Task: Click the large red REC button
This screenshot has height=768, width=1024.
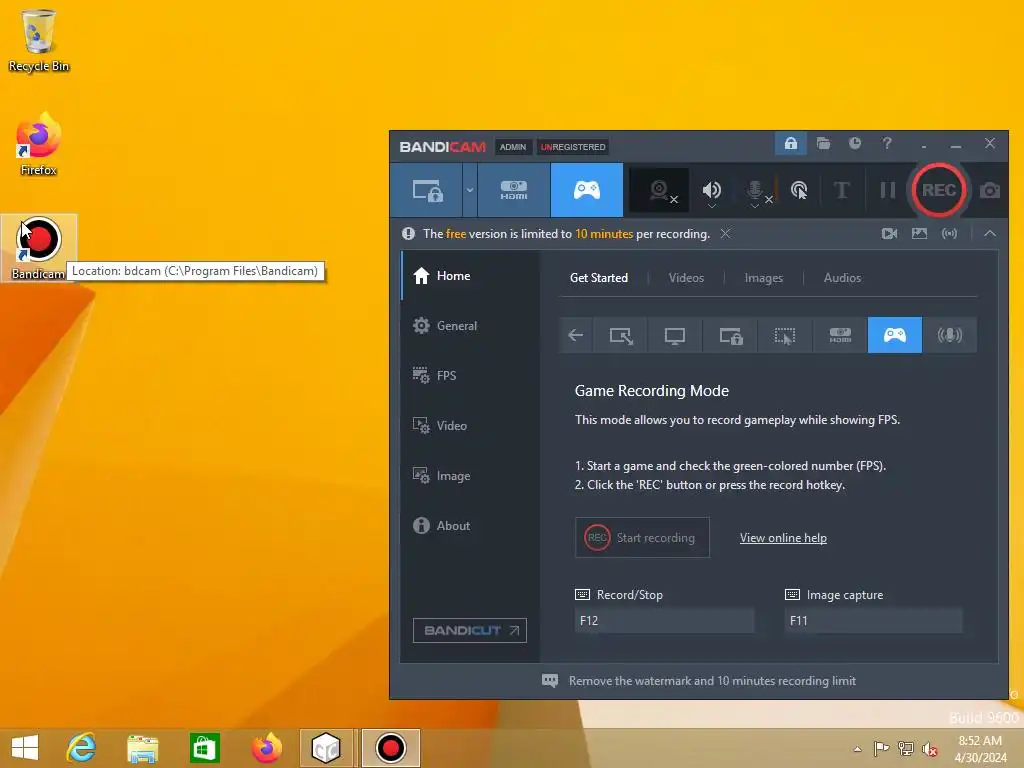Action: click(x=938, y=190)
